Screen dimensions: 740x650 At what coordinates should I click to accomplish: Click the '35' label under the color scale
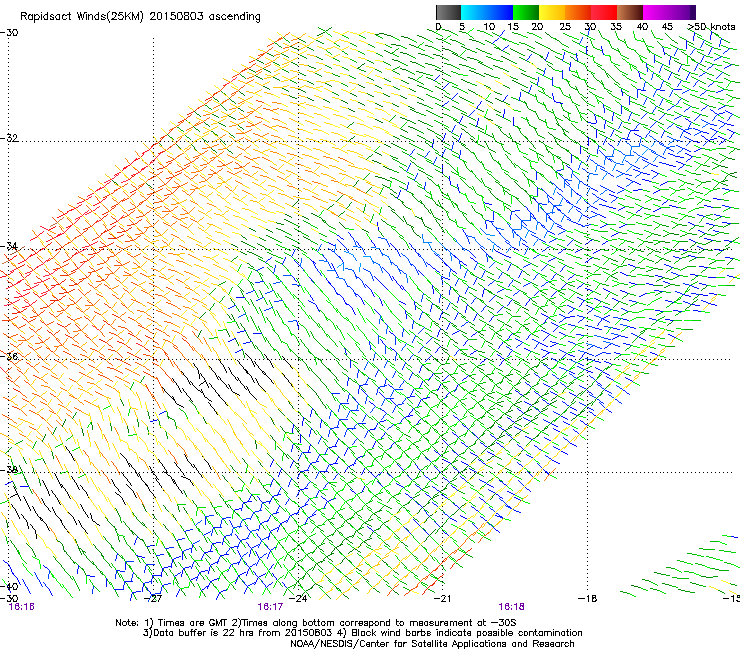click(616, 27)
